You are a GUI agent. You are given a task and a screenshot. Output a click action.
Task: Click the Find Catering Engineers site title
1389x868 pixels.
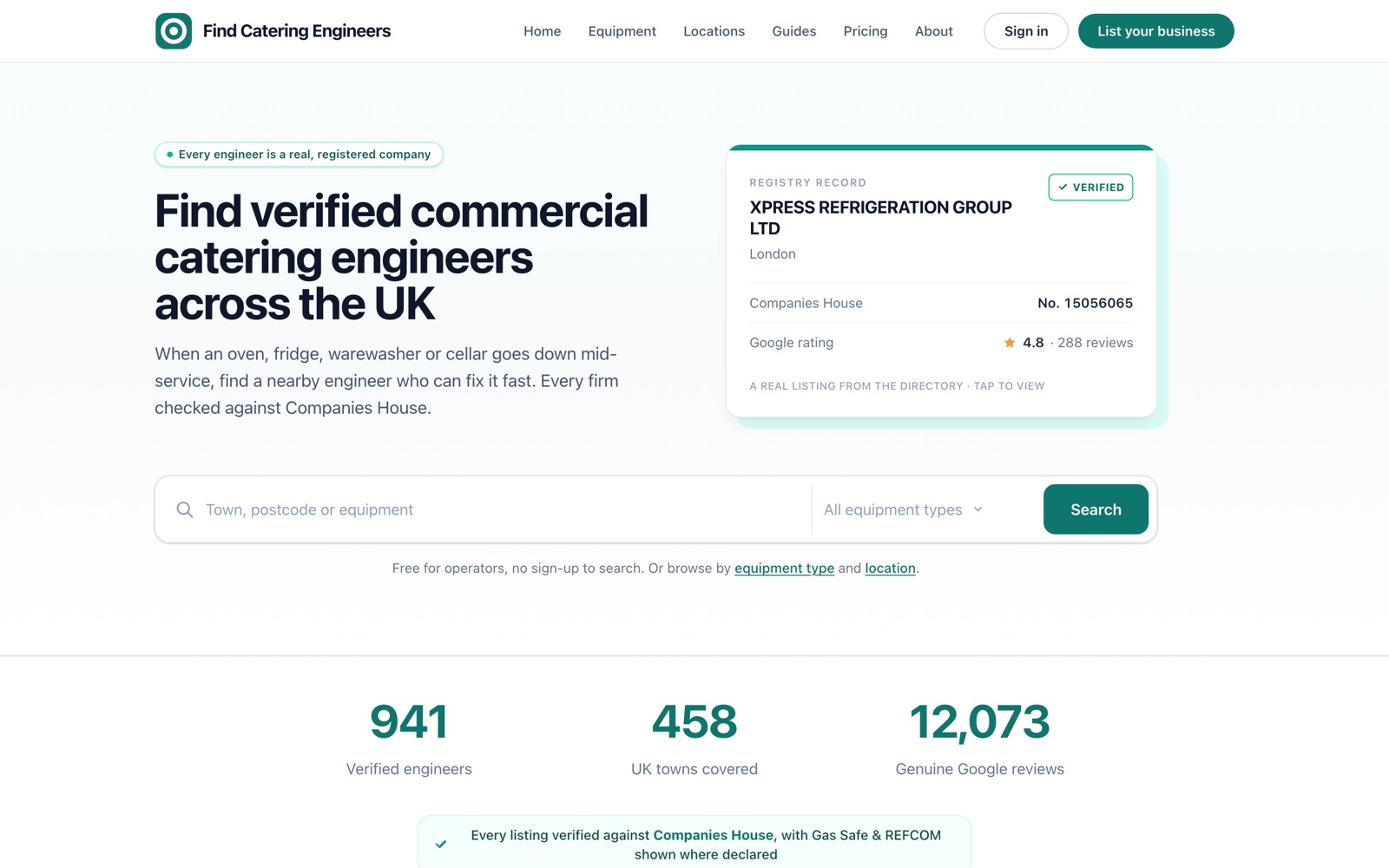click(297, 31)
